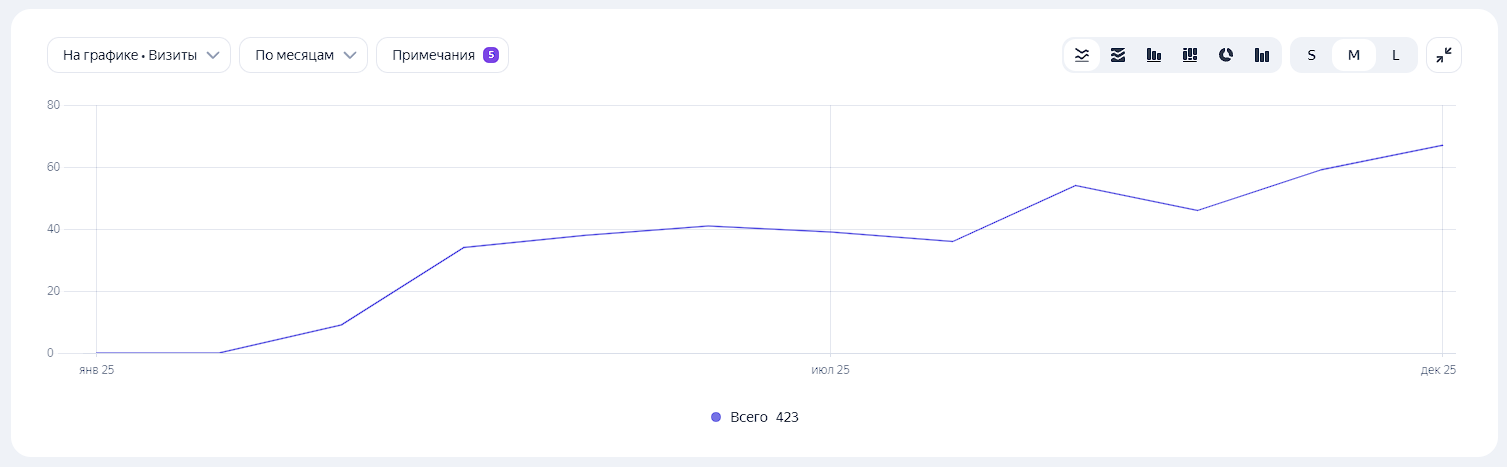Switch to the underlined bar chart icon

(1154, 55)
